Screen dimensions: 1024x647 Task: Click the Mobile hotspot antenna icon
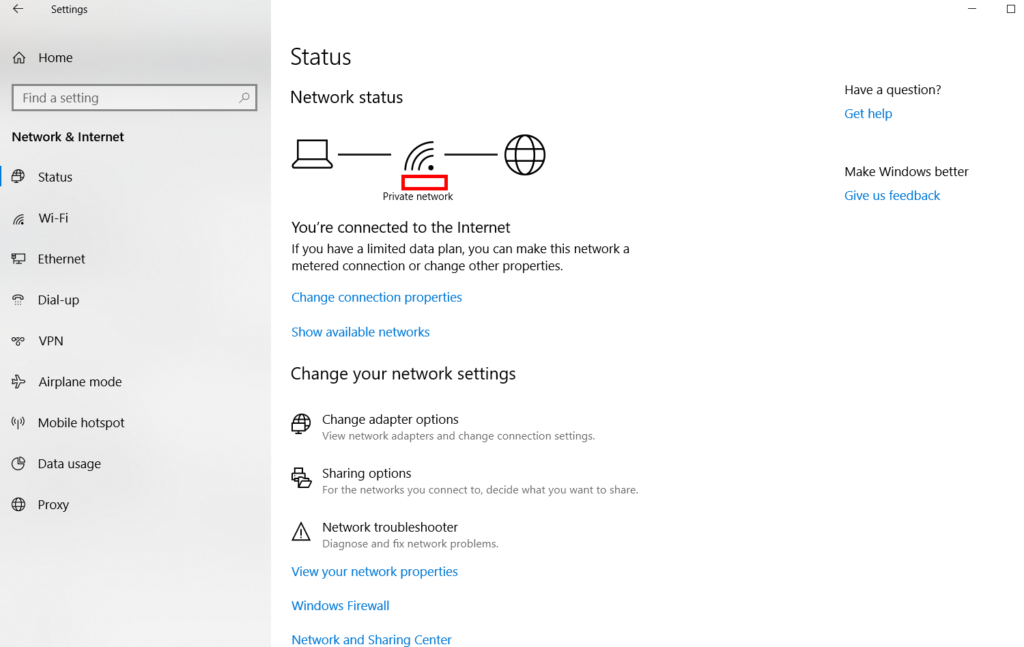pos(18,422)
